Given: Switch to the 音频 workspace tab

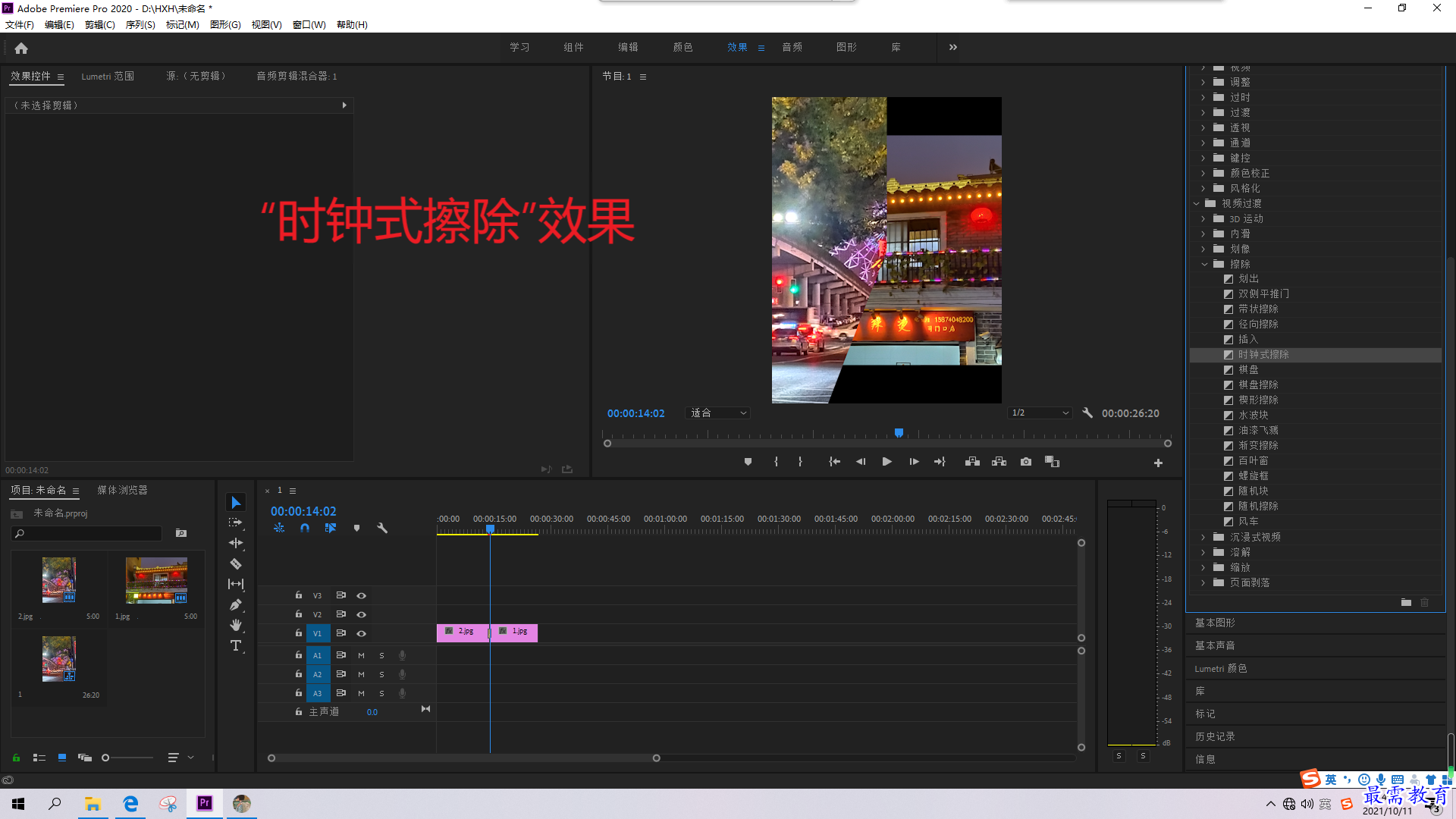Looking at the screenshot, I should (792, 47).
